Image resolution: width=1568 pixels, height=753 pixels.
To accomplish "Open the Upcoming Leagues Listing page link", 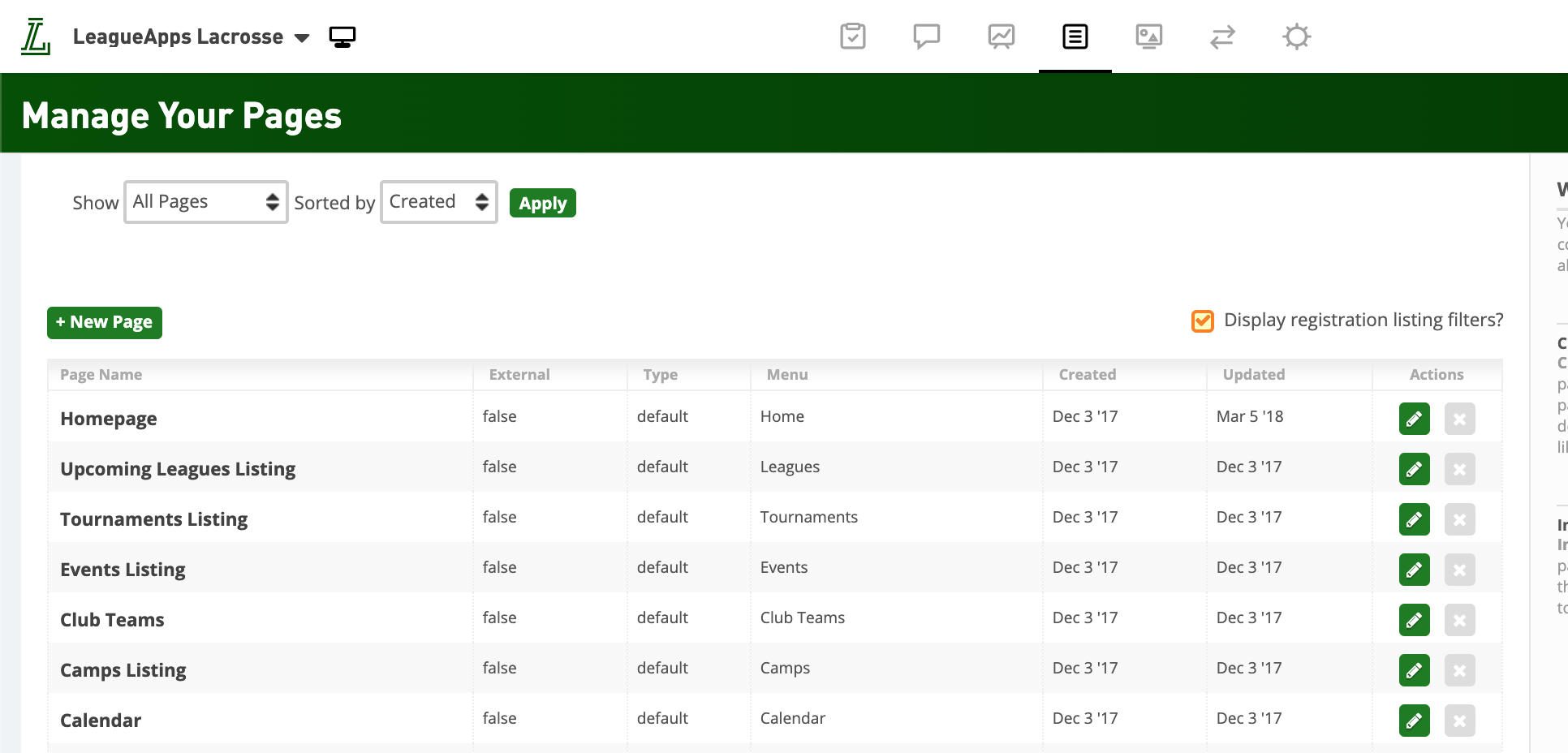I will pyautogui.click(x=178, y=469).
